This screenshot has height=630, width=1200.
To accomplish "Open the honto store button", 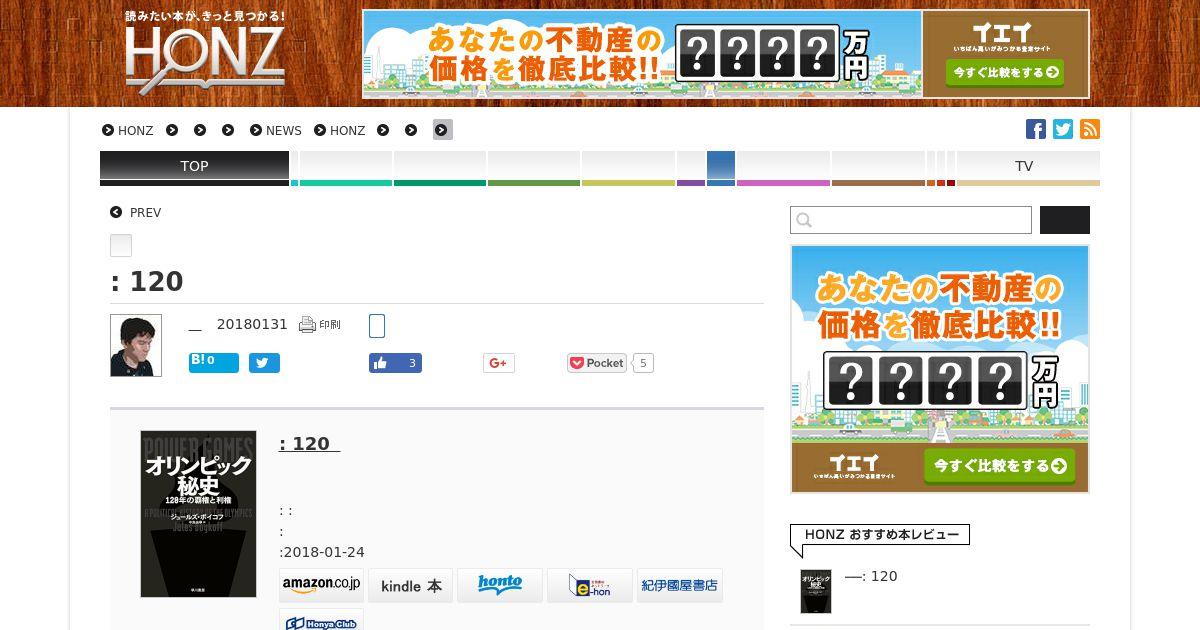I will click(500, 585).
